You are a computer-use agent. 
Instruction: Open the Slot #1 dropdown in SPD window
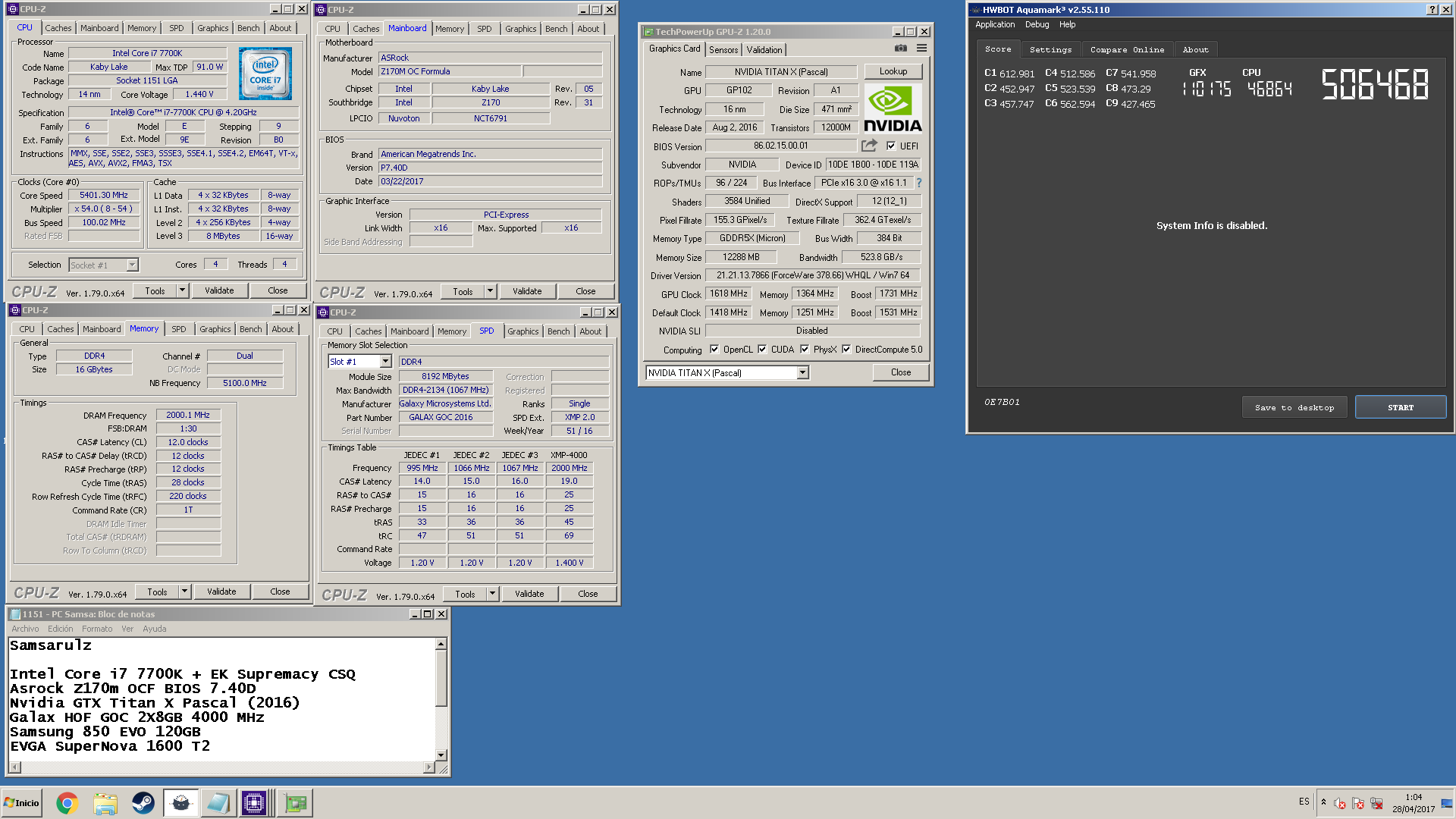[x=385, y=362]
